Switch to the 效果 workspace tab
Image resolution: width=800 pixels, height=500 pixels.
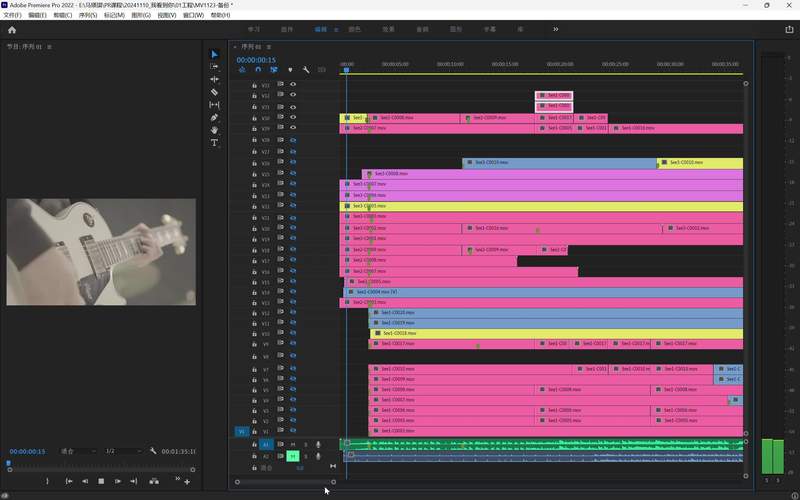click(388, 30)
